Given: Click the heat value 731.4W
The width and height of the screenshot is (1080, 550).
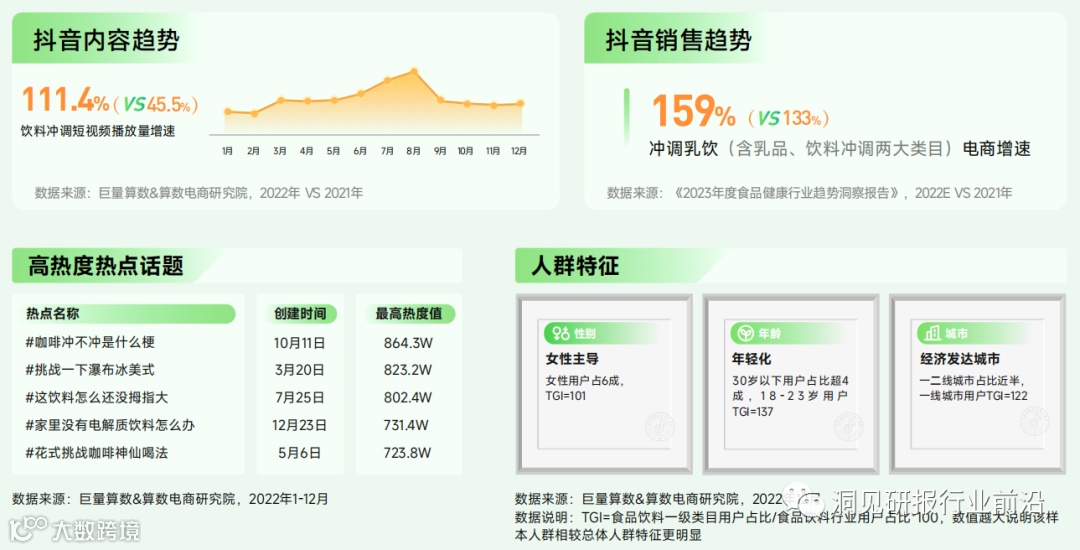Looking at the screenshot, I should coord(406,425).
